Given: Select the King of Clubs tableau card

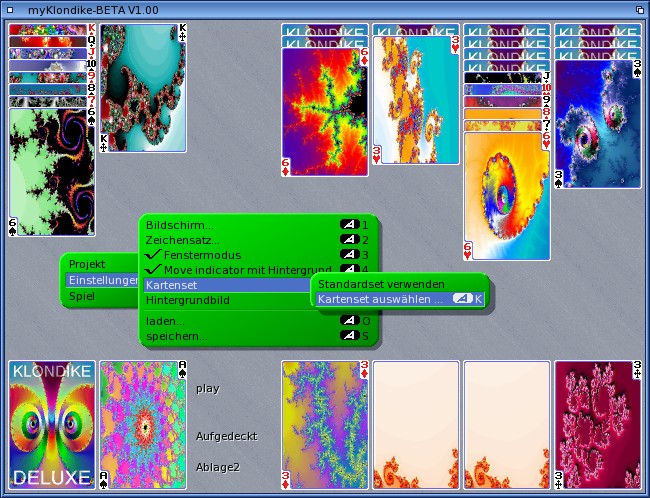Looking at the screenshot, I should 143,88.
